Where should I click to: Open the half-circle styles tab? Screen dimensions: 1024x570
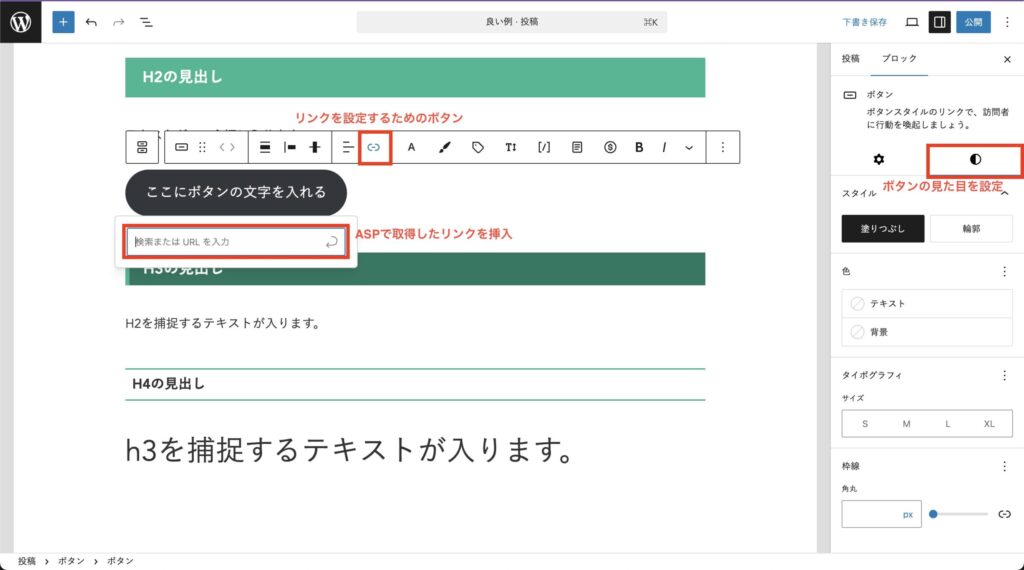point(975,160)
